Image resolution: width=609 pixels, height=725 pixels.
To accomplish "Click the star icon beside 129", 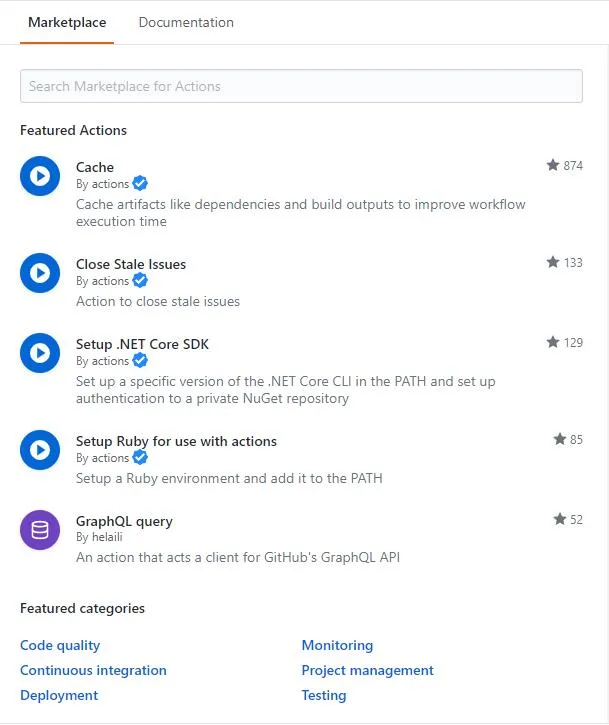I will [553, 342].
